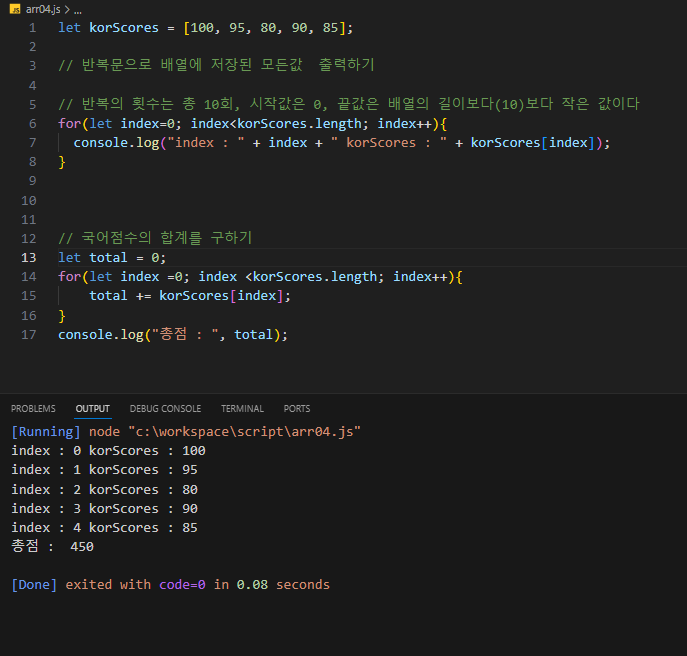This screenshot has height=656, width=687.
Task: Open the TERMINAL tab
Action: click(242, 408)
